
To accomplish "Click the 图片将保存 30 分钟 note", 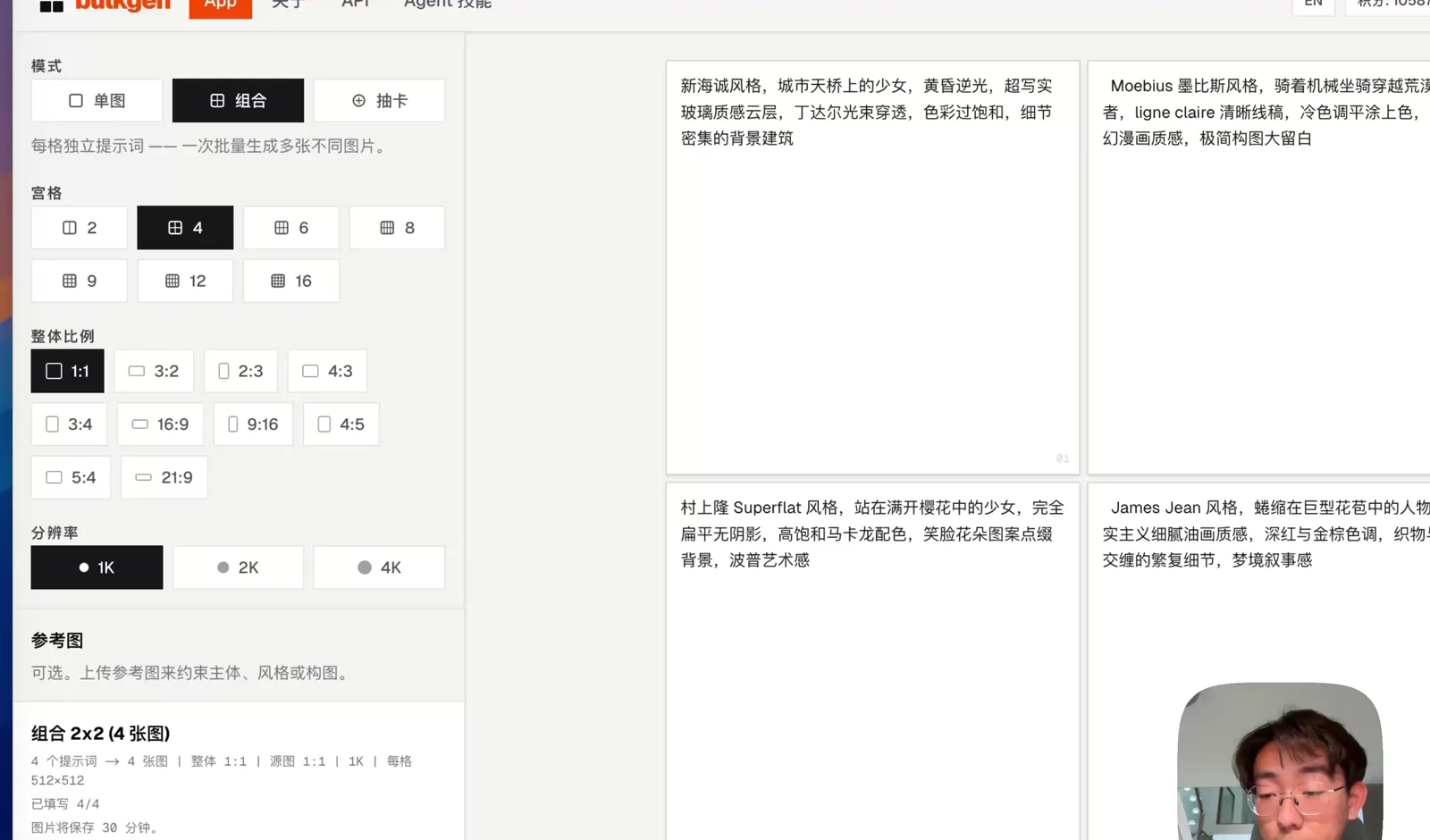I will point(97,827).
